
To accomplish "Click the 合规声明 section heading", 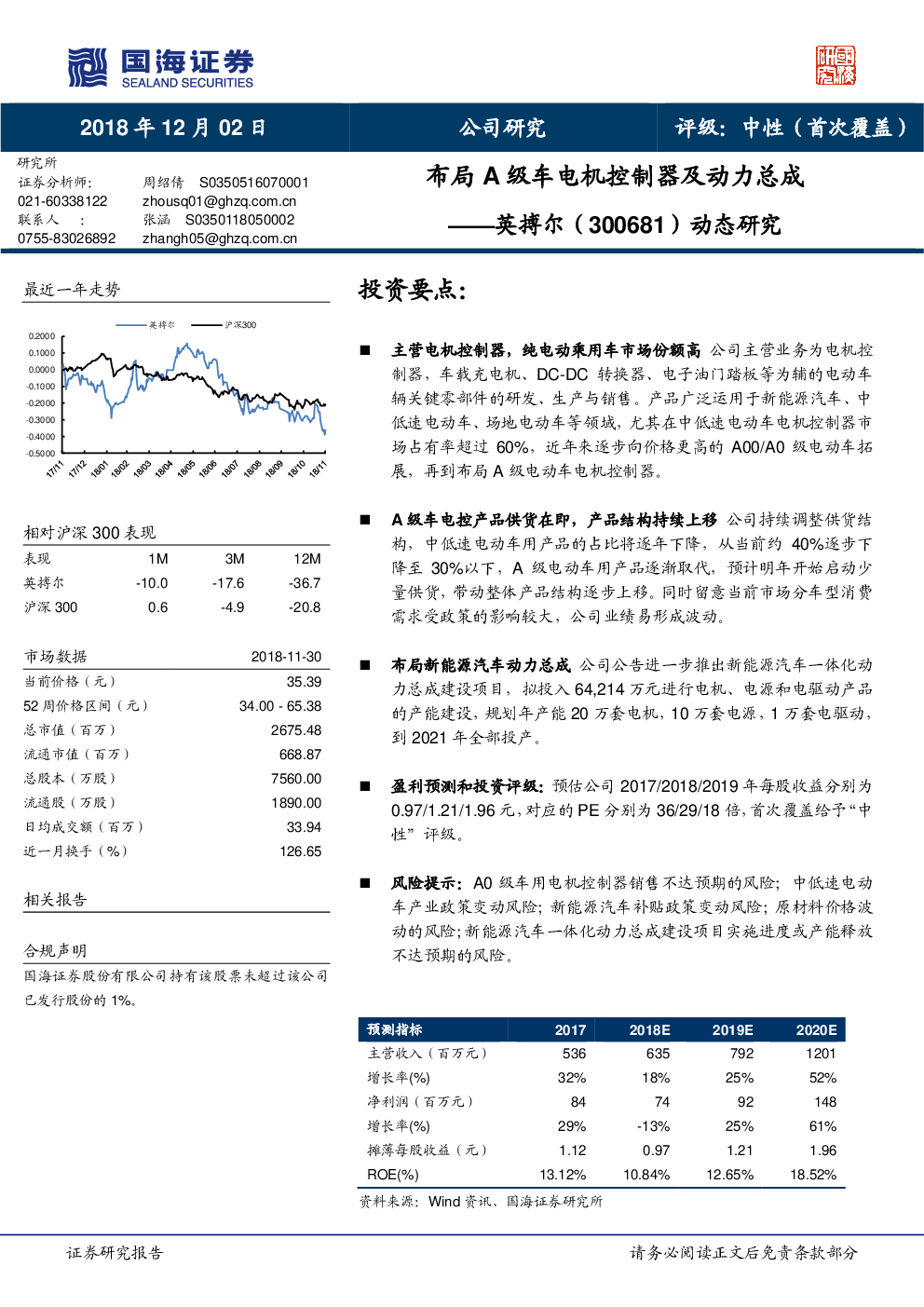I will [55, 951].
